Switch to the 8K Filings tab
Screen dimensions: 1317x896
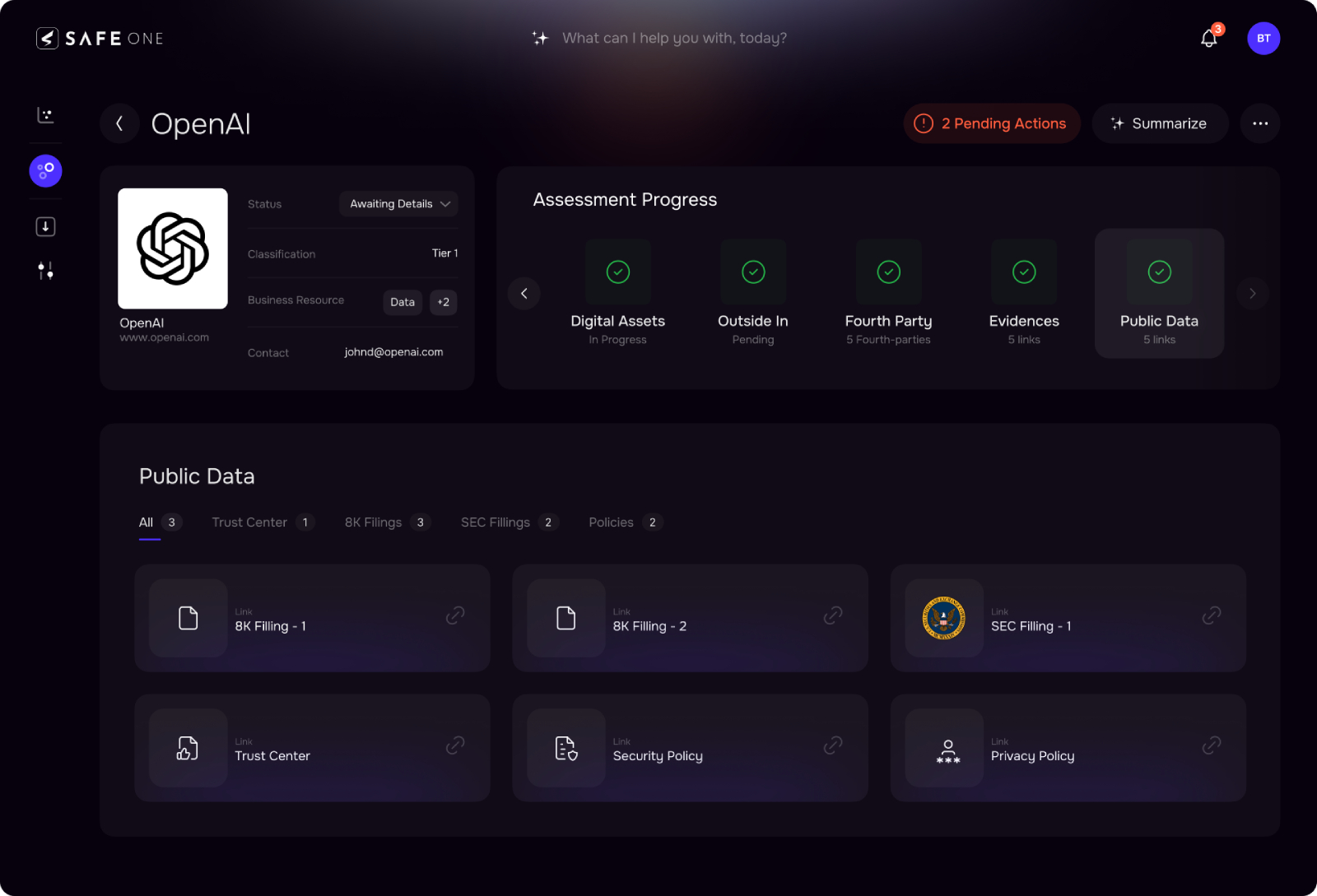pyautogui.click(x=388, y=522)
